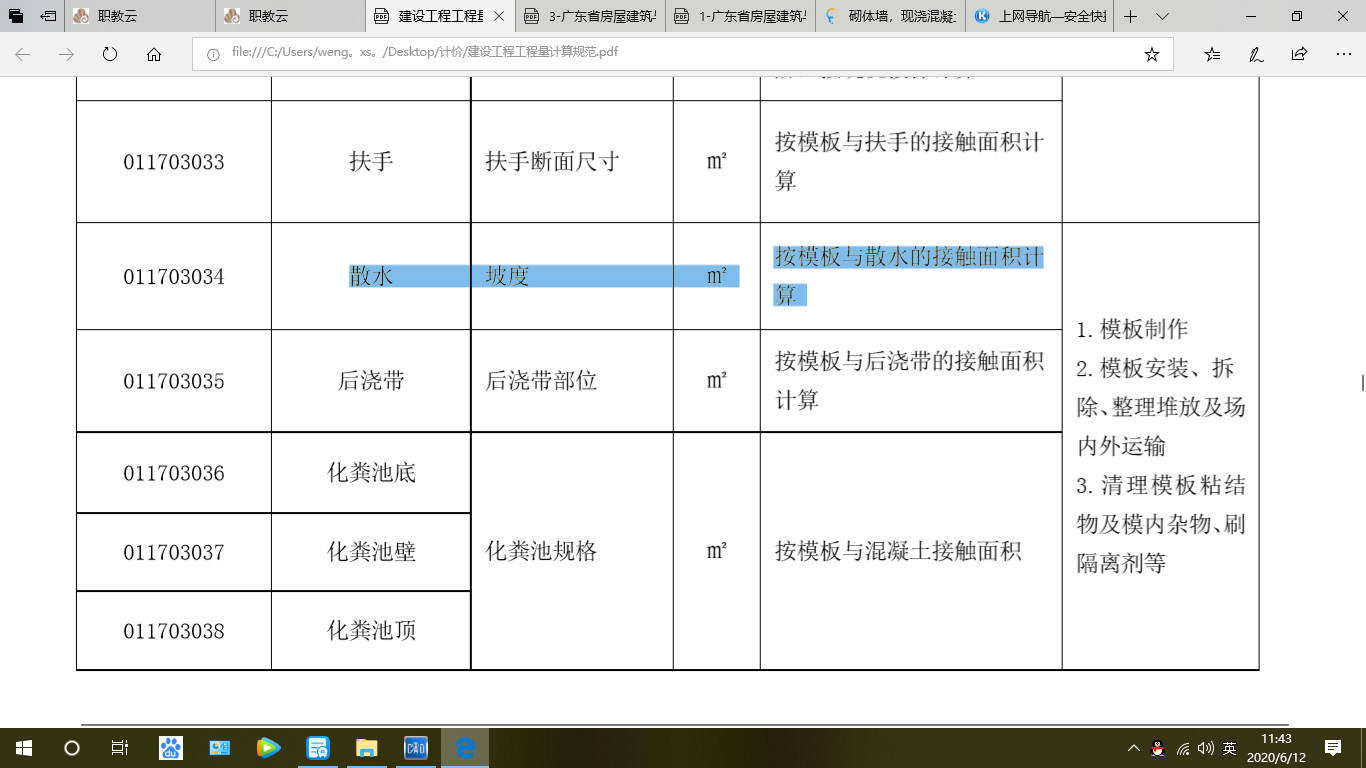Open the blue monitor app on taskbar
The width and height of the screenshot is (1366, 768).
click(x=220, y=748)
